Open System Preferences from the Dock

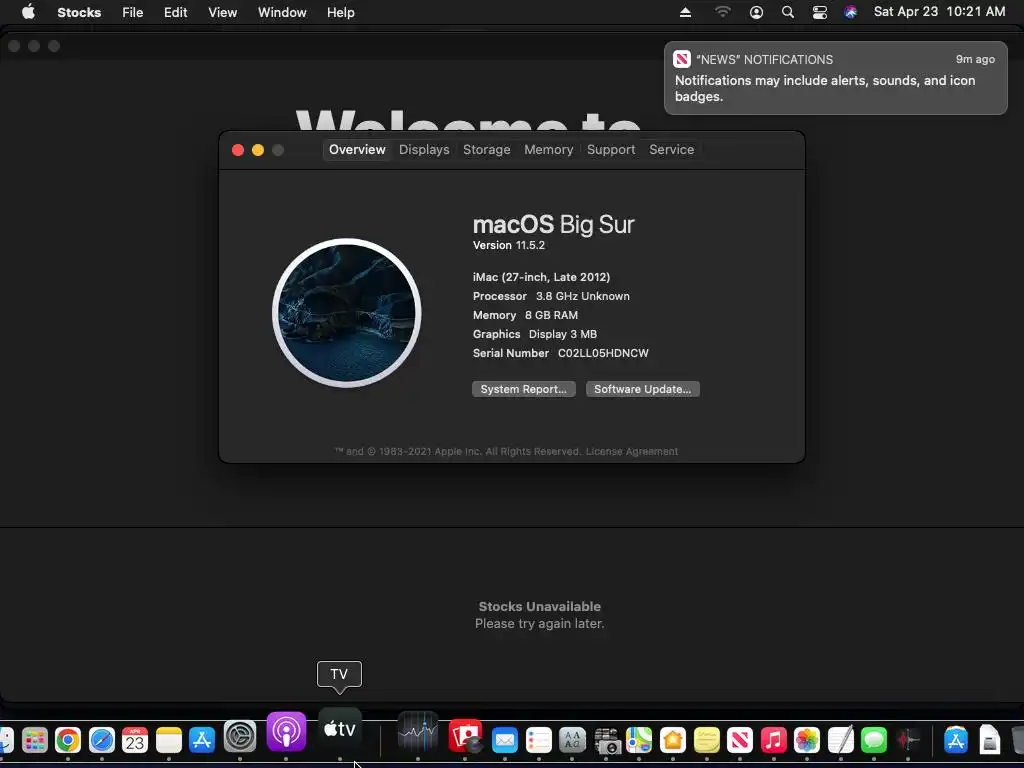(x=240, y=737)
